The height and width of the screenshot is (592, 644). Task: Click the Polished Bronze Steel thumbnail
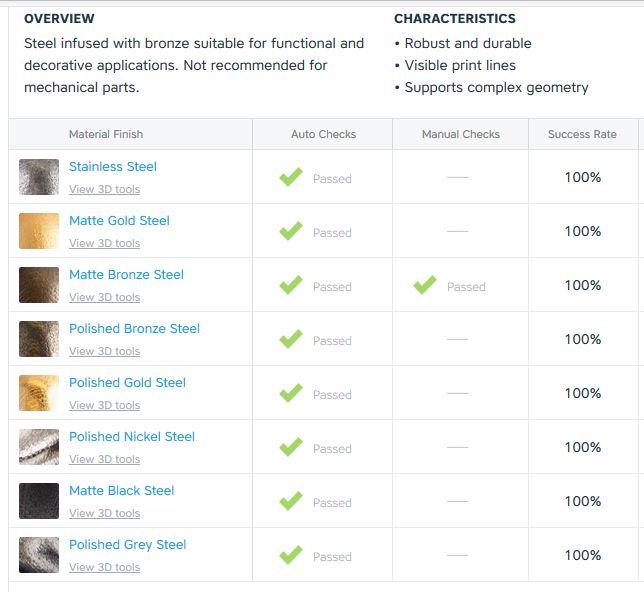[39, 339]
